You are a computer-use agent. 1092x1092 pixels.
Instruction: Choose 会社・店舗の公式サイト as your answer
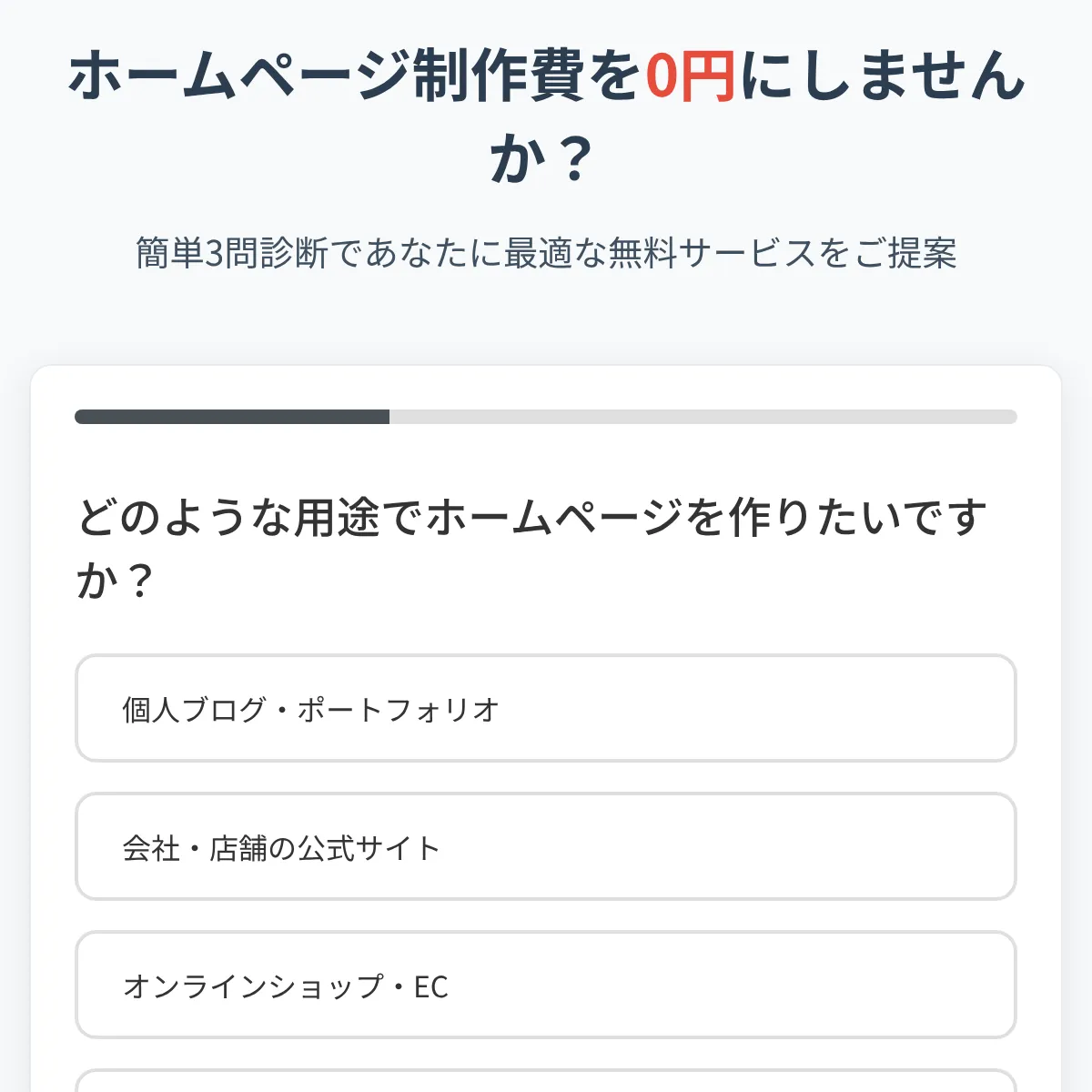point(545,846)
